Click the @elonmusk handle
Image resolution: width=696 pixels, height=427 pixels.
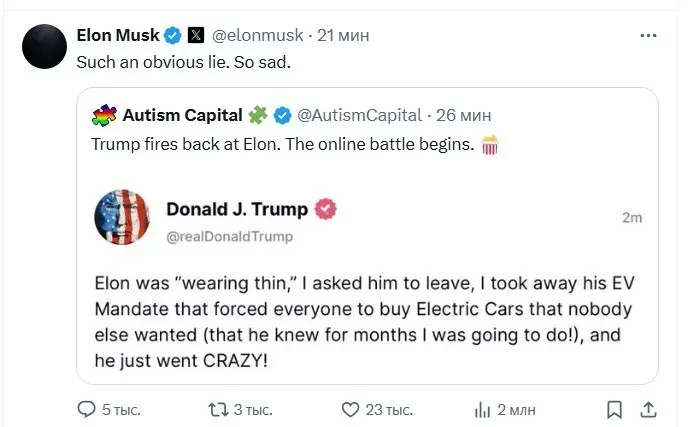(258, 36)
